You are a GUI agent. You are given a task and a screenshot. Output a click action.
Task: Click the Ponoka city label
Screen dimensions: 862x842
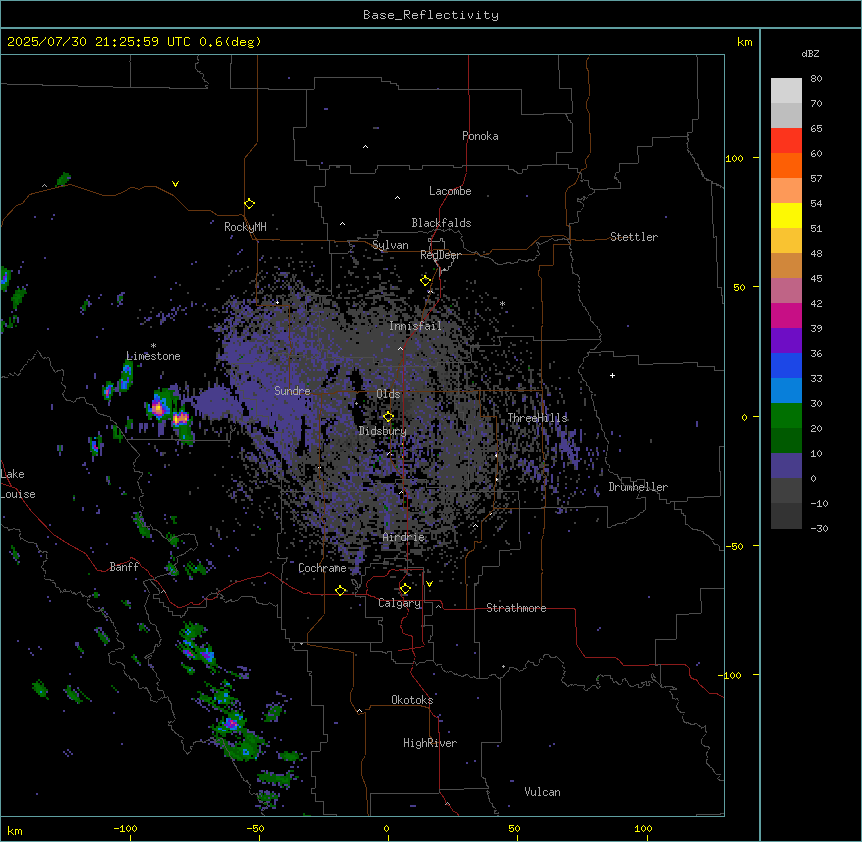480,136
